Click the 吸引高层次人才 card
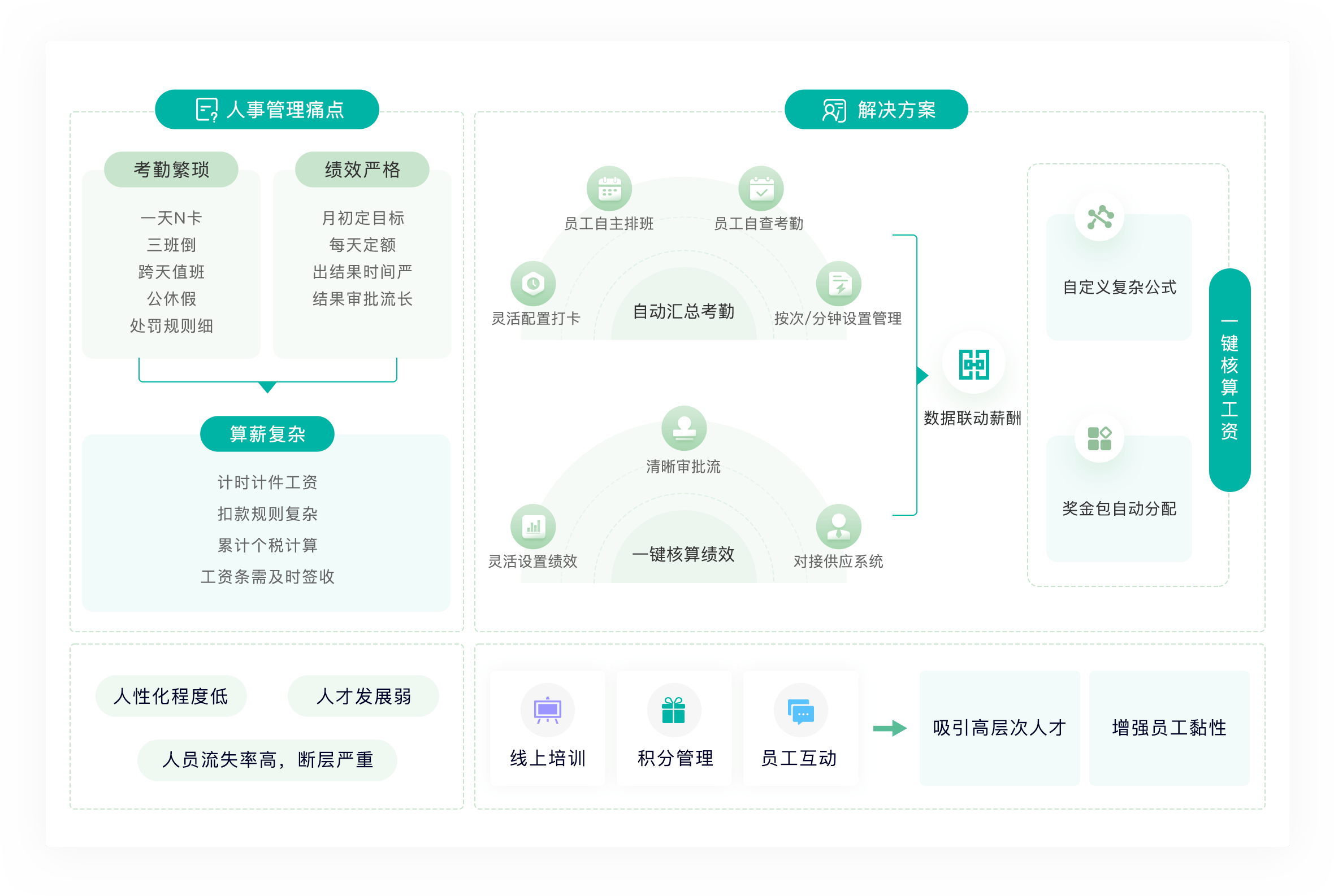Screen dimensions: 1334x896 [x=999, y=728]
